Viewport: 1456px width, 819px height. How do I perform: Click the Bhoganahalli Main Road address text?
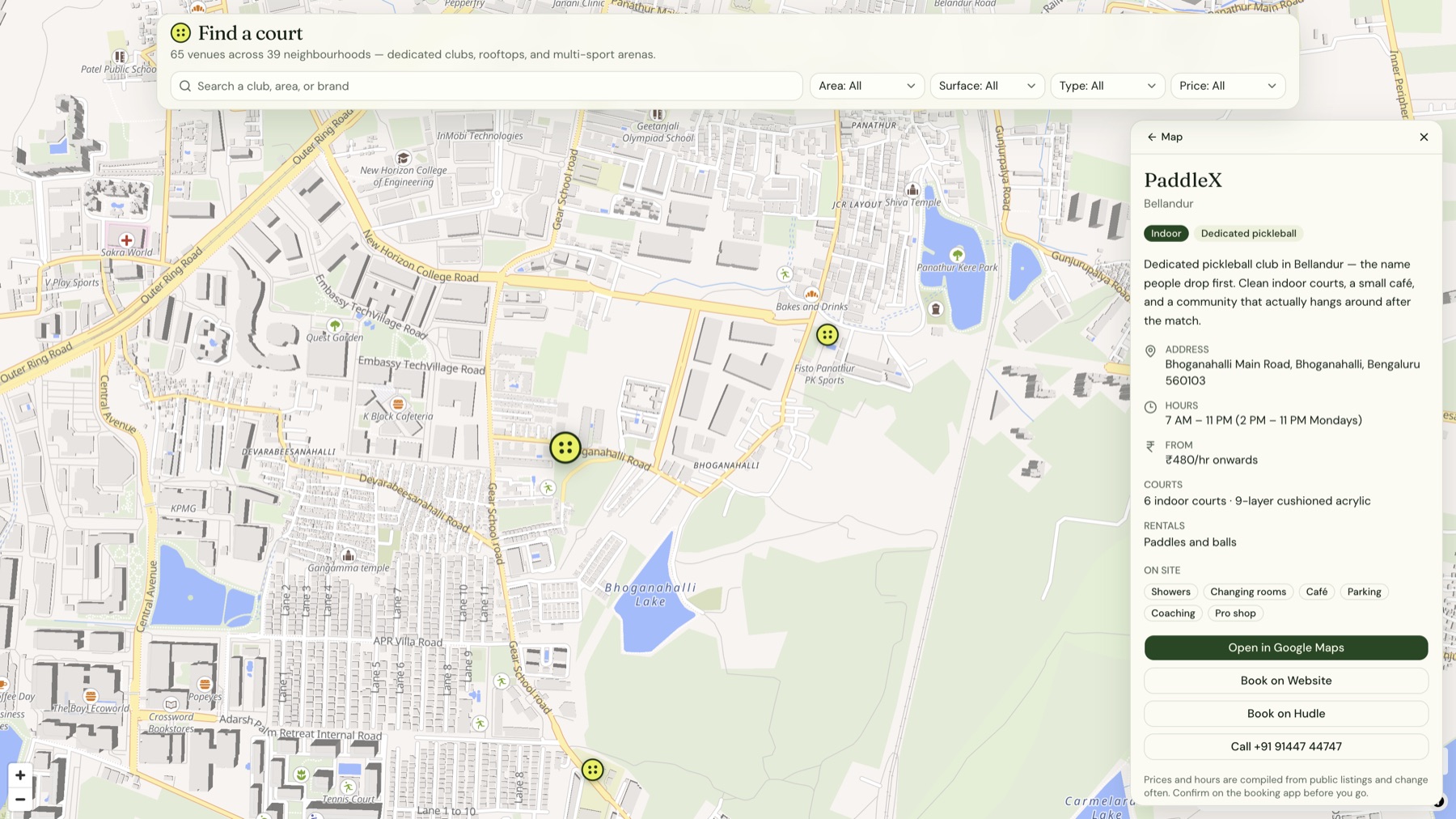(x=1292, y=372)
